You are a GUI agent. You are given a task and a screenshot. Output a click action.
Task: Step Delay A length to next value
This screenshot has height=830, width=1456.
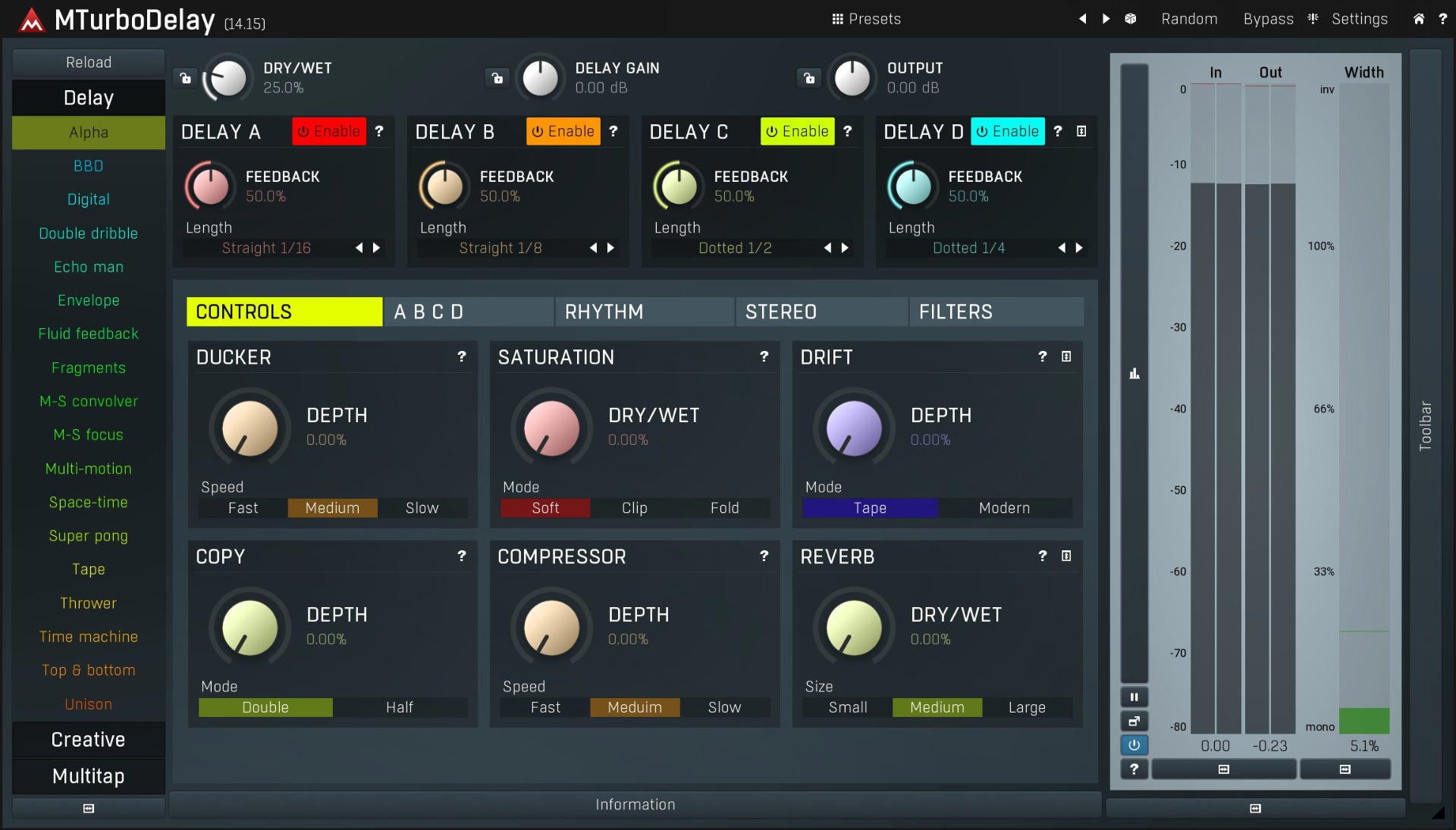click(x=377, y=248)
